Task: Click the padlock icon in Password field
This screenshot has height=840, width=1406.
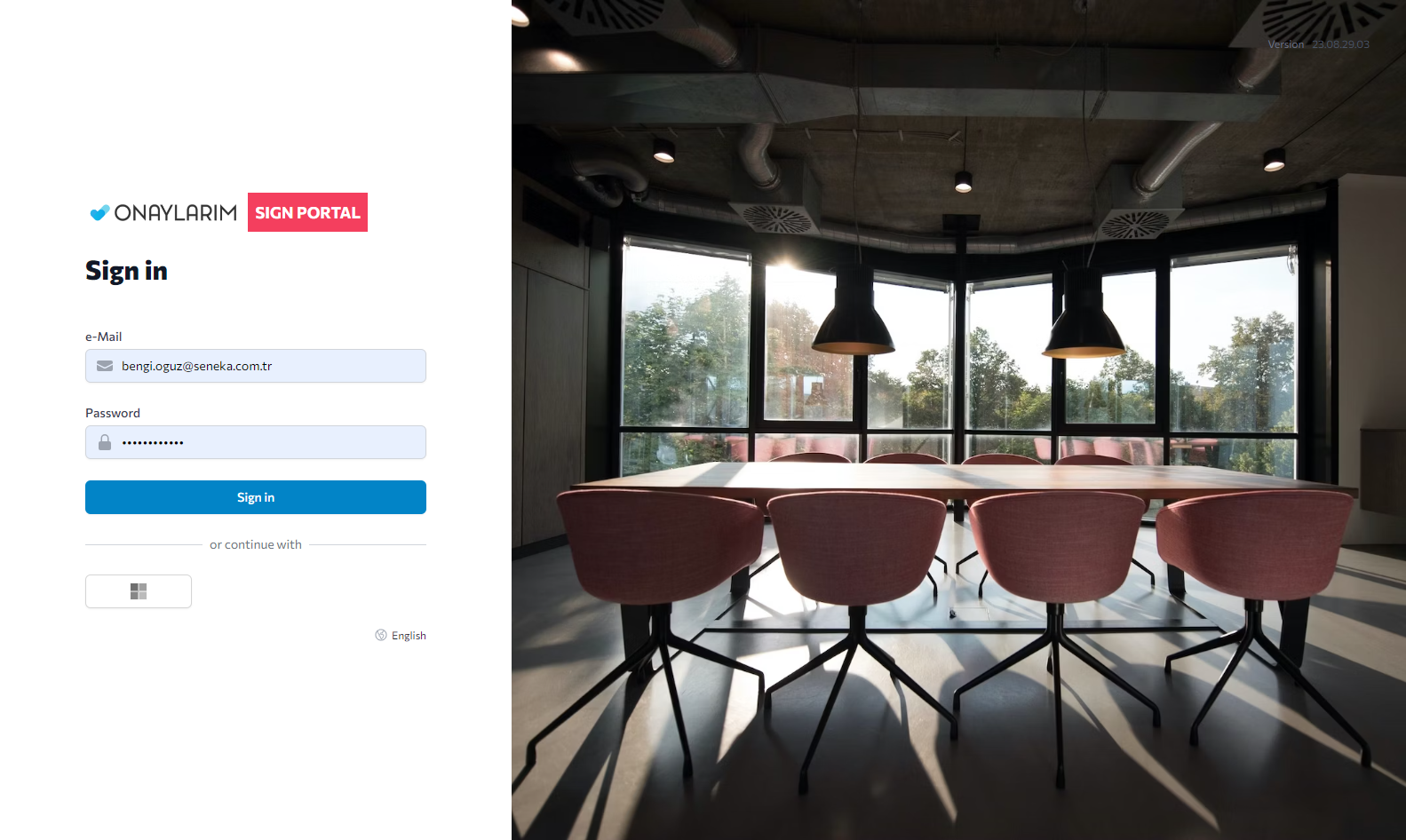Action: [x=105, y=442]
